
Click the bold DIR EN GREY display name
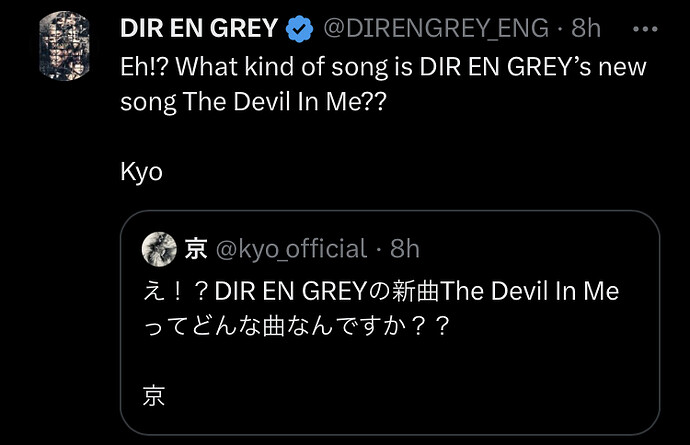pos(199,28)
